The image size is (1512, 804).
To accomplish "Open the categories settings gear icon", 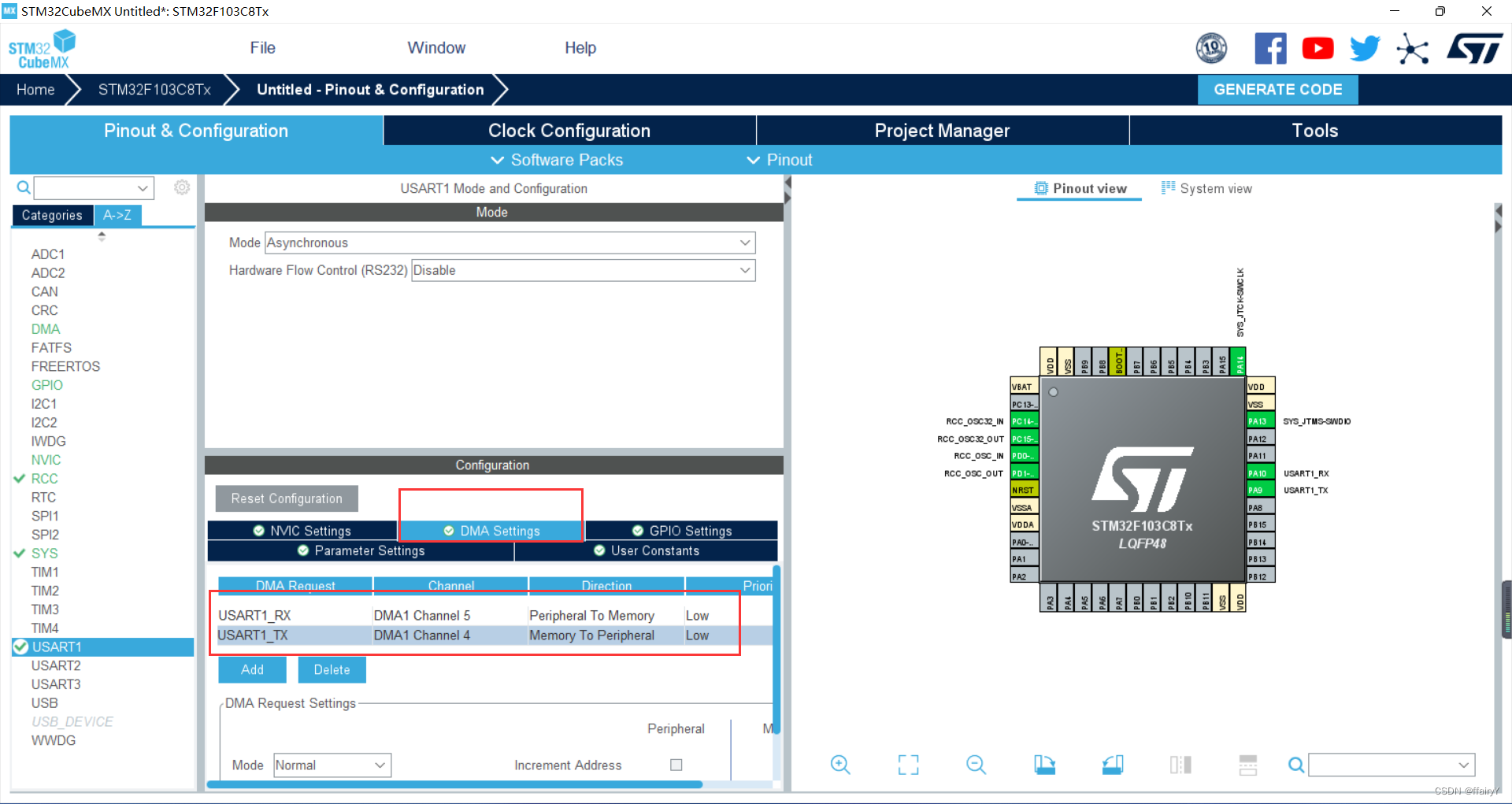I will coord(182,187).
